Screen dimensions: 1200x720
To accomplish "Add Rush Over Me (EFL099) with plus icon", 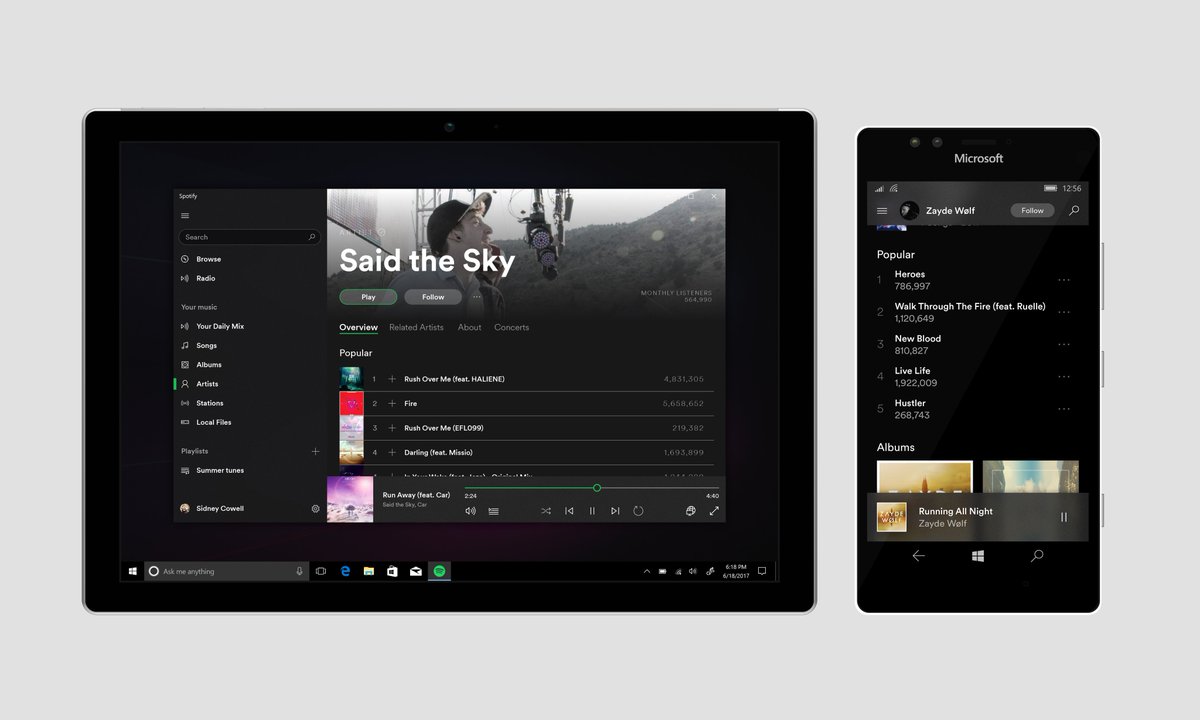I will [392, 428].
